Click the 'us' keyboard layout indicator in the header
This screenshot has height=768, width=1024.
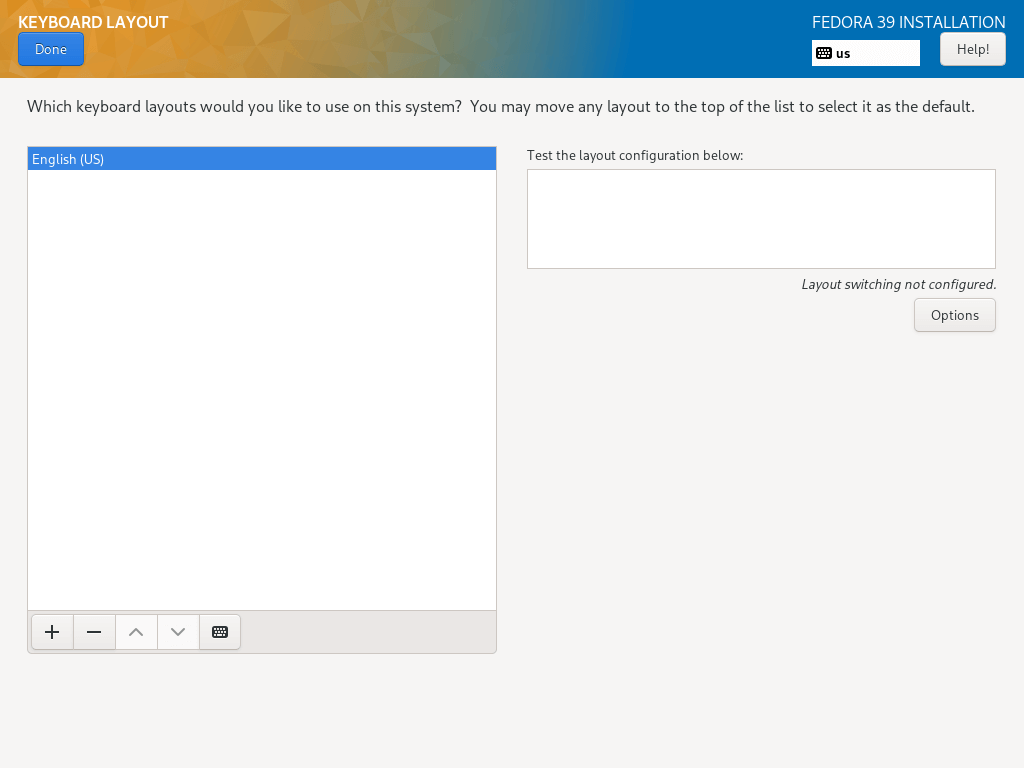865,54
